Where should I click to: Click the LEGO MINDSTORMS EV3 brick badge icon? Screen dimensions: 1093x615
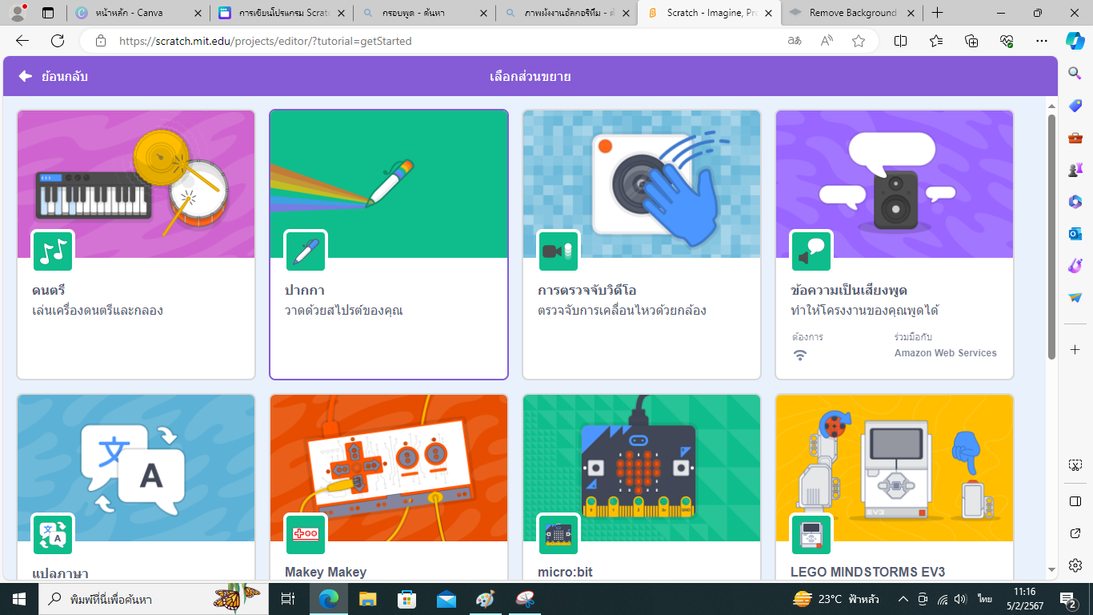811,535
